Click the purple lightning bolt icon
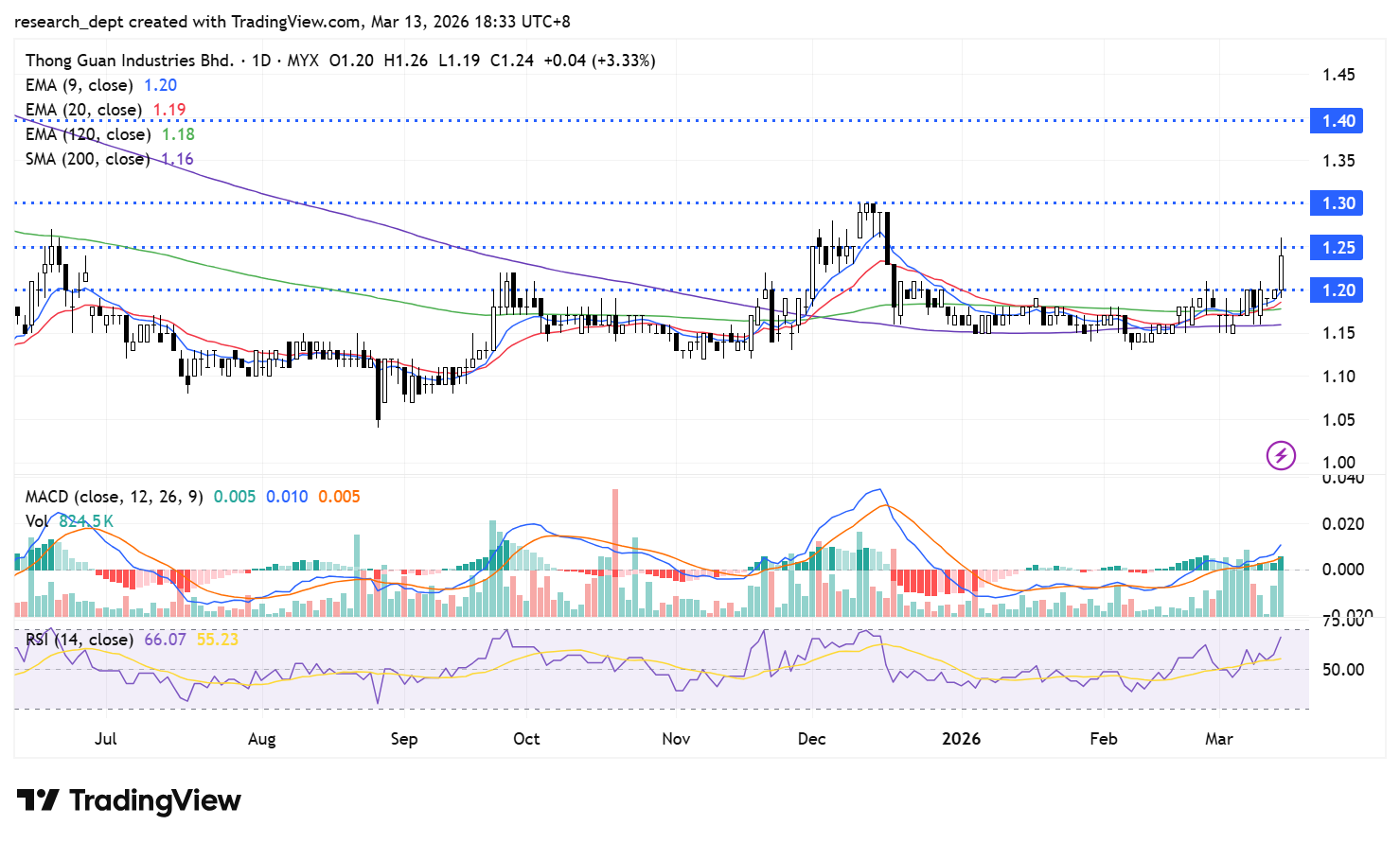The width and height of the screenshot is (1400, 843). point(1281,456)
